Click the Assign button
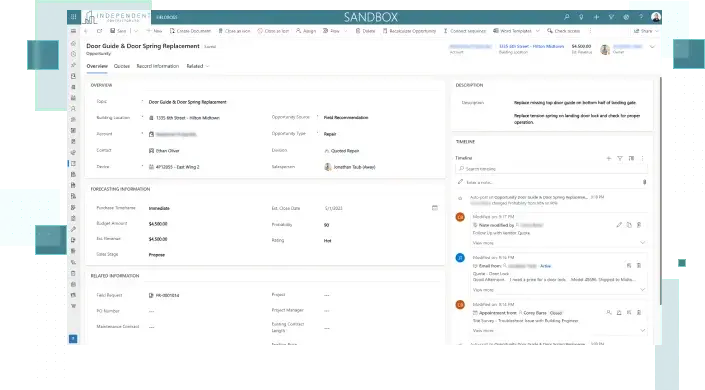This screenshot has height=390, width=705. click(x=306, y=31)
